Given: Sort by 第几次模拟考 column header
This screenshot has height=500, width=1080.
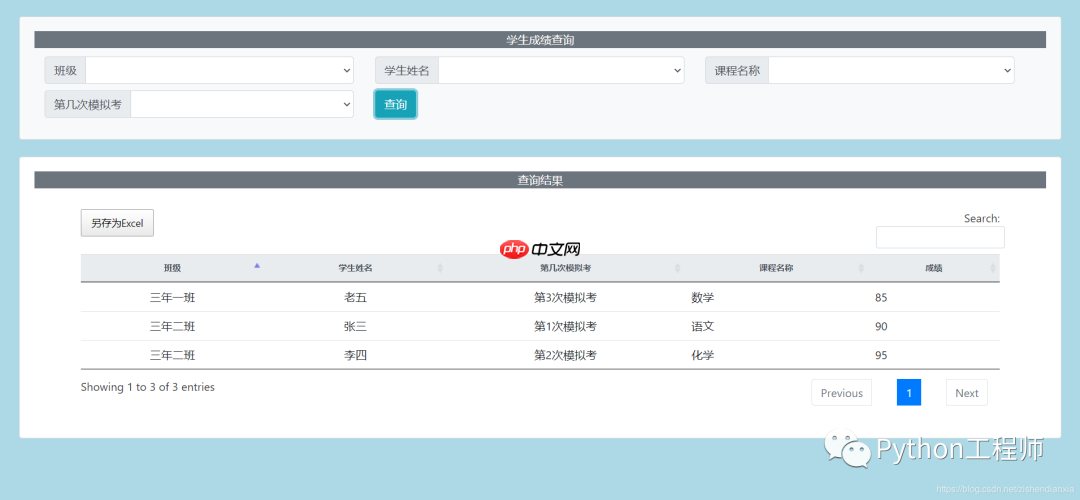Looking at the screenshot, I should [565, 268].
